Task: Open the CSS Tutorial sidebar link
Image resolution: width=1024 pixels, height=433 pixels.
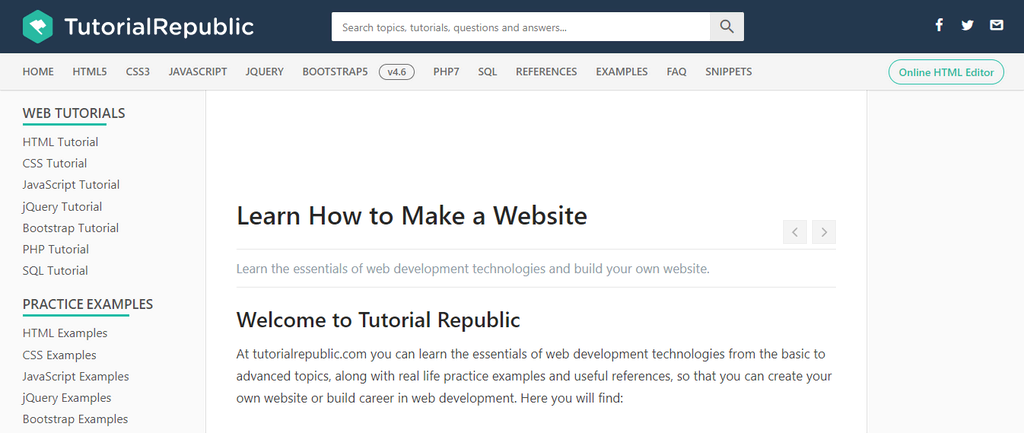Action: 55,163
